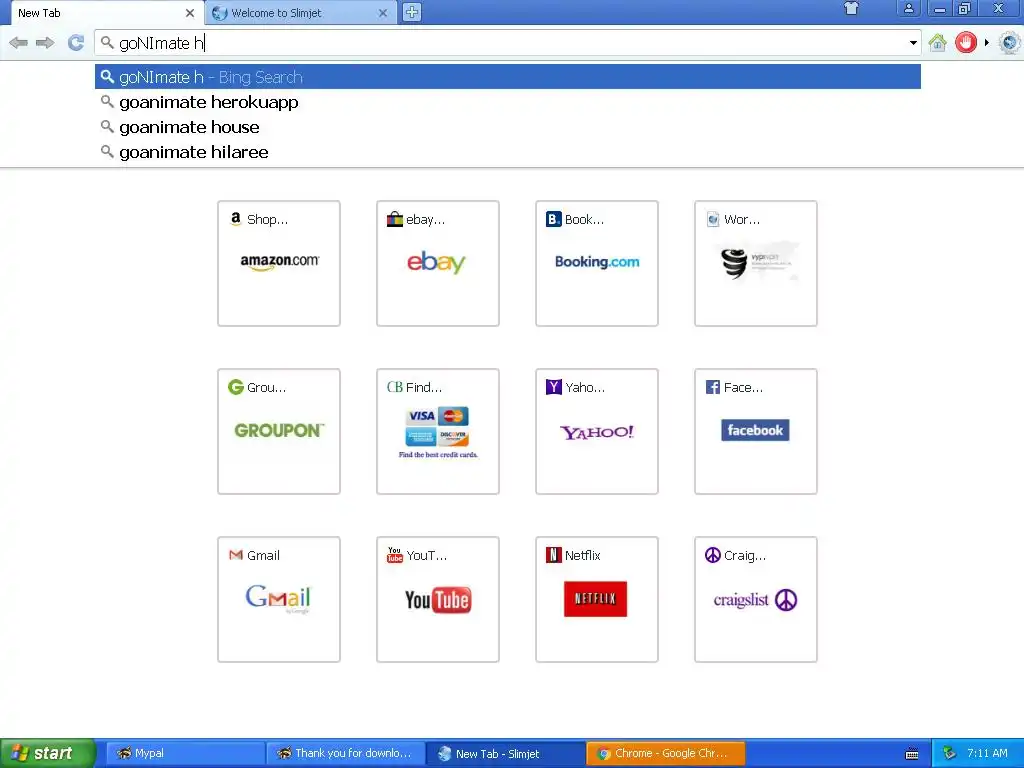Open the YouTube speed dial tile

(x=438, y=600)
